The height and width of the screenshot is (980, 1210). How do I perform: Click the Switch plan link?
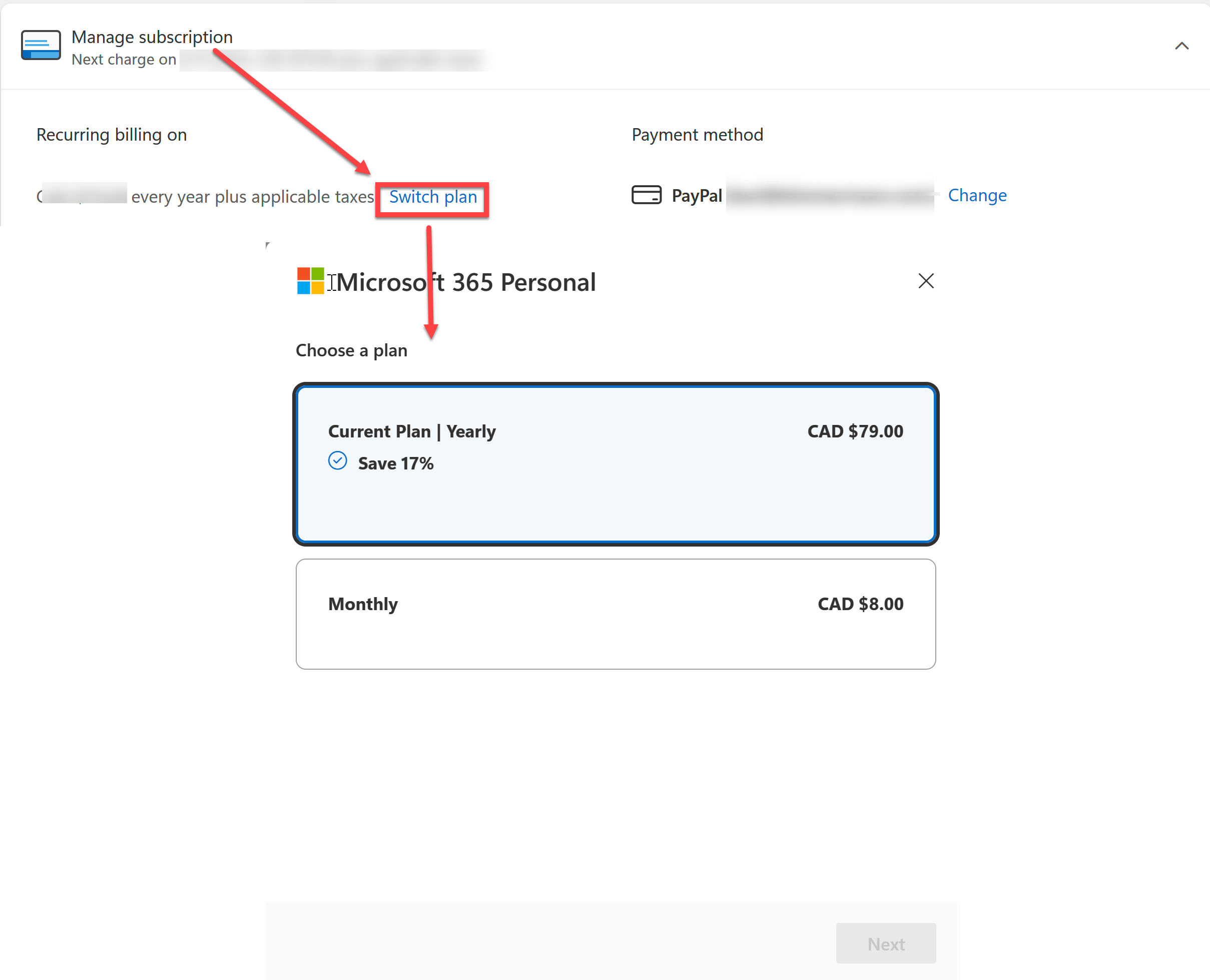point(432,197)
